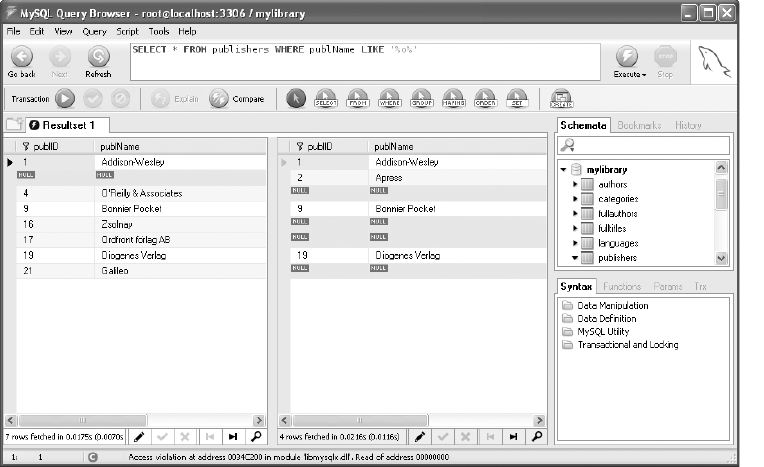The height and width of the screenshot is (467, 764).
Task: Pick the SET clause tool
Action: click(x=517, y=98)
